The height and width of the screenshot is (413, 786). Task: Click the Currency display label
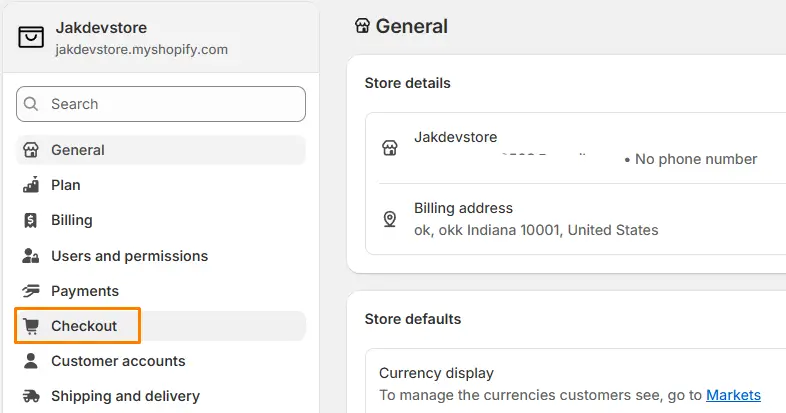click(436, 373)
